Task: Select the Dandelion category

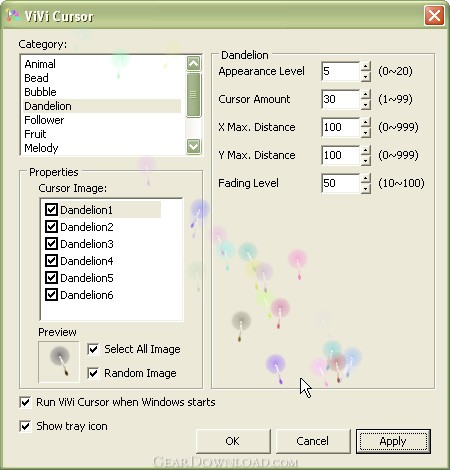Action: pos(102,106)
